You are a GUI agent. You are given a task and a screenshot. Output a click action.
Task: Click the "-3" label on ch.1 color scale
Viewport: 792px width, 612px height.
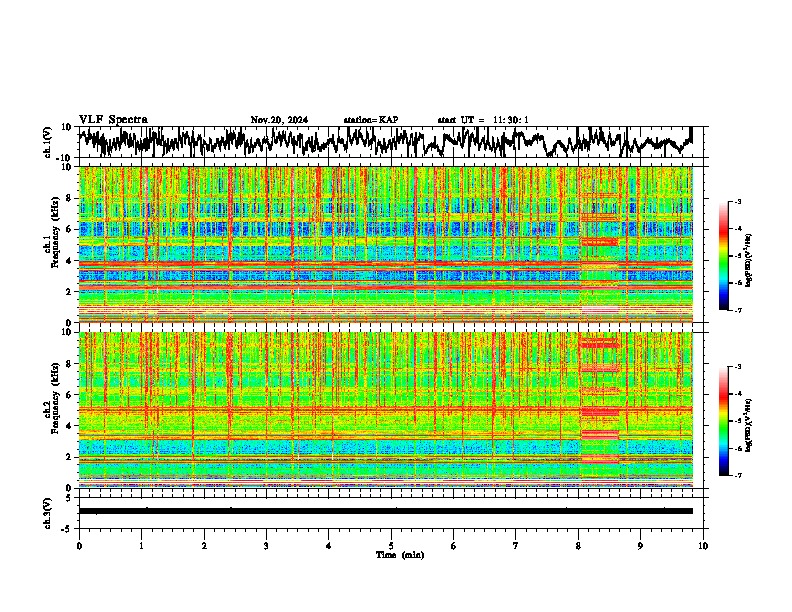point(738,201)
